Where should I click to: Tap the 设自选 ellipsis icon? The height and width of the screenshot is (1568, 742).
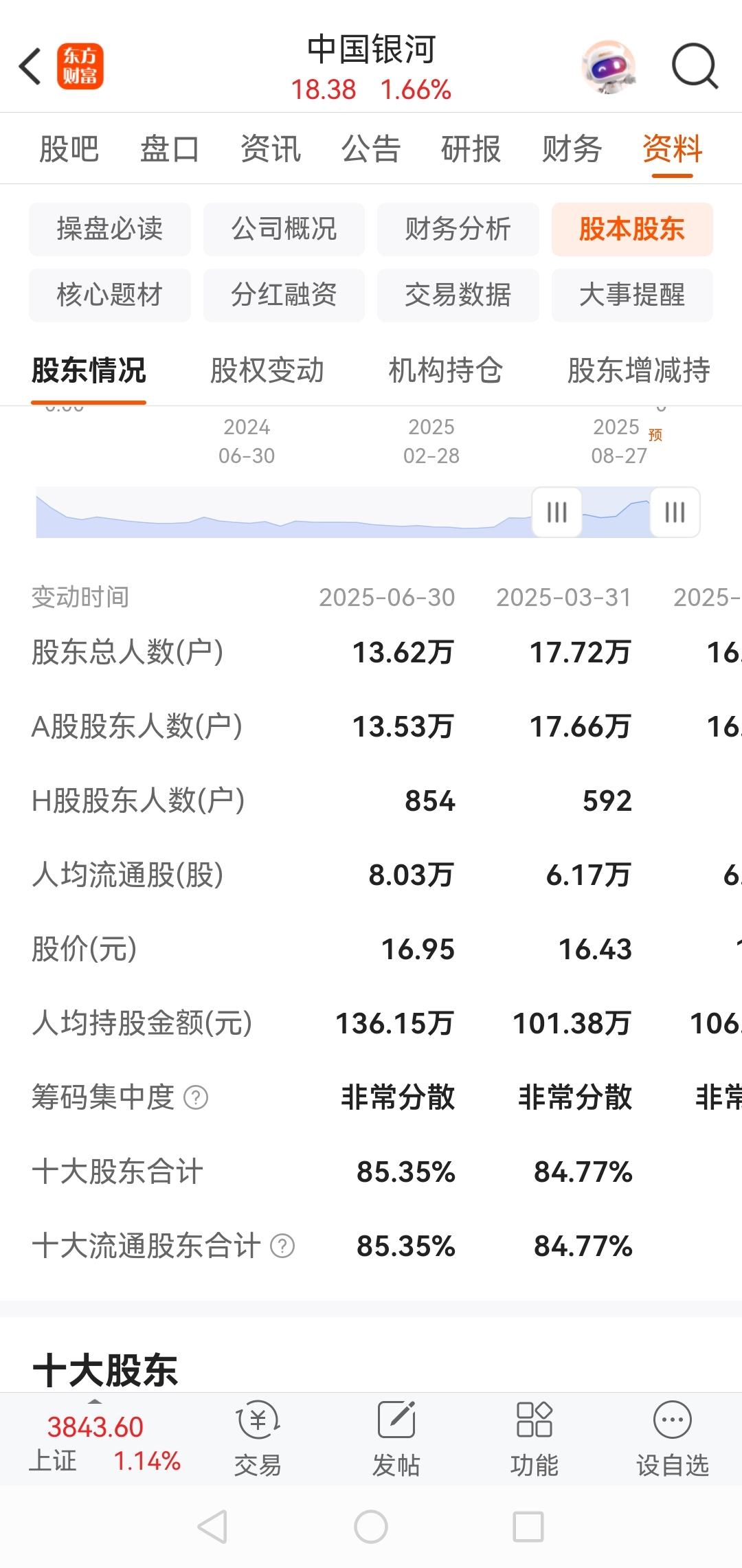pyautogui.click(x=673, y=1420)
